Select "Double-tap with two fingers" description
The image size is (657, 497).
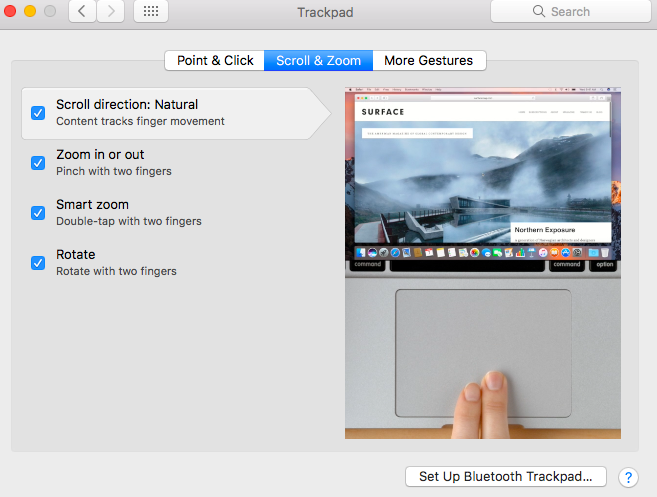point(129,221)
